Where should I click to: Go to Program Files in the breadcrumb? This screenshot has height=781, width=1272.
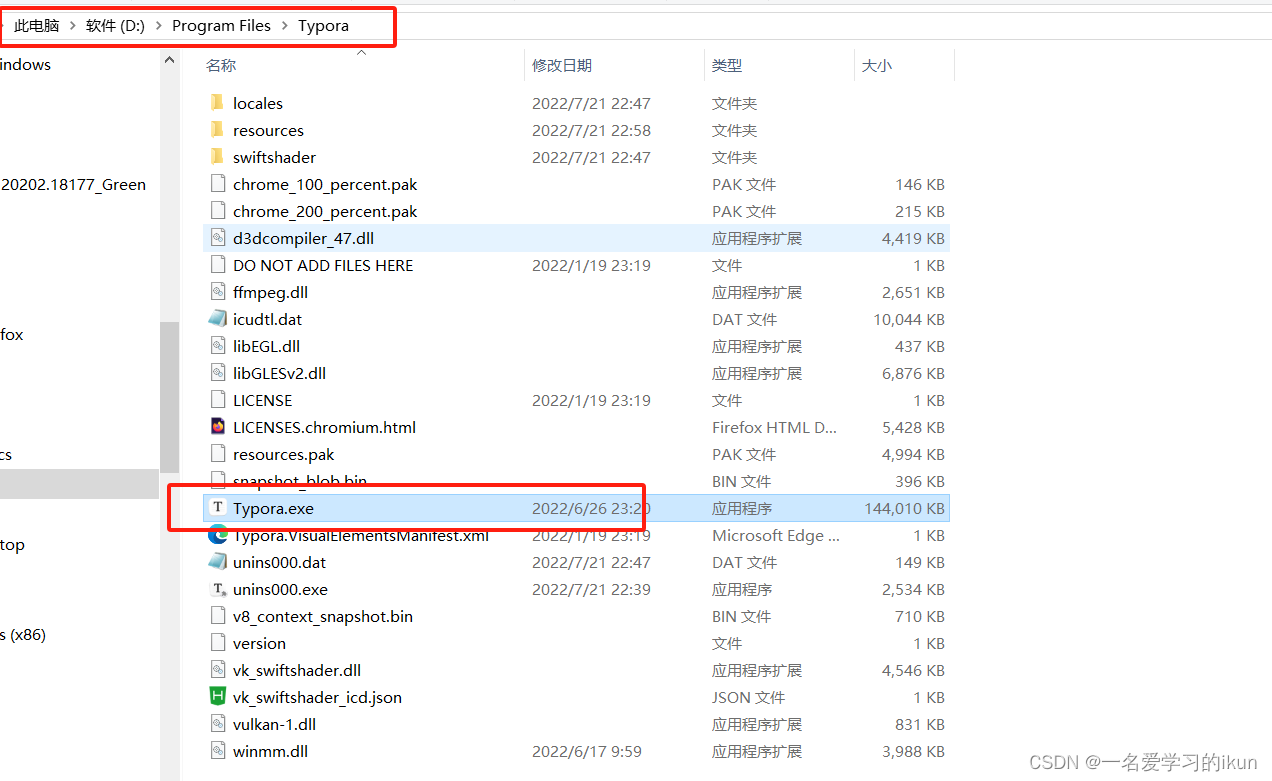click(221, 26)
